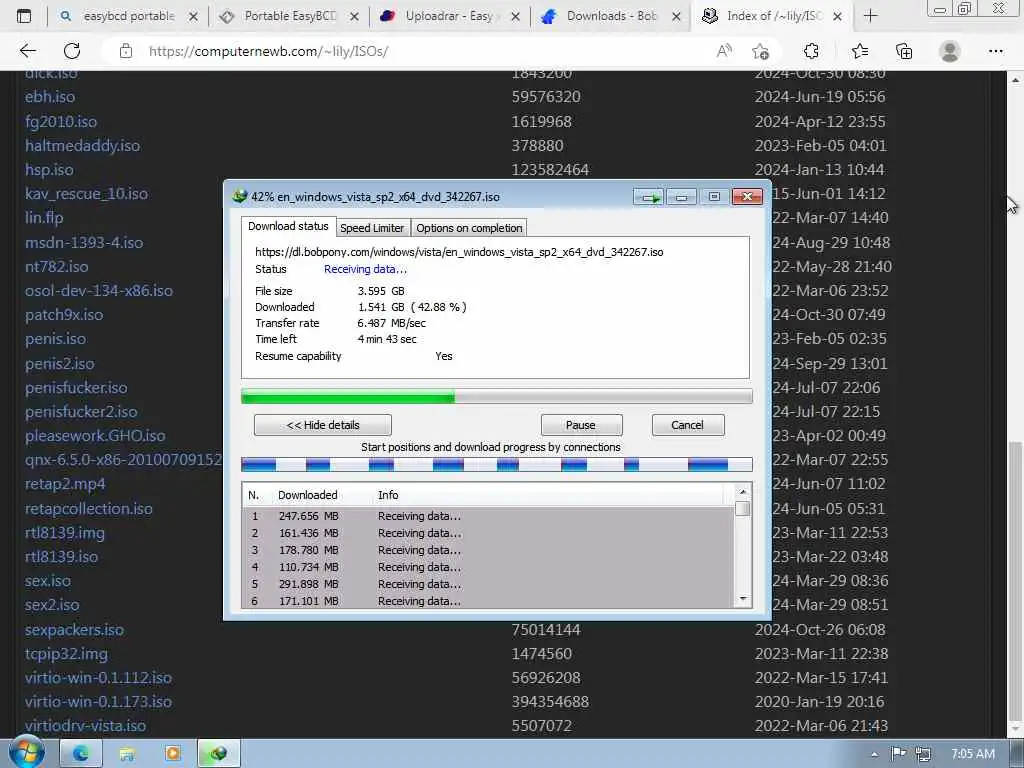Reload the page with refresh icon

(72, 51)
